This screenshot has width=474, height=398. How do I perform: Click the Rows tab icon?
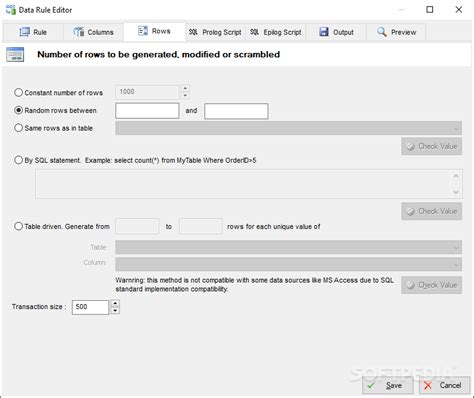point(143,31)
